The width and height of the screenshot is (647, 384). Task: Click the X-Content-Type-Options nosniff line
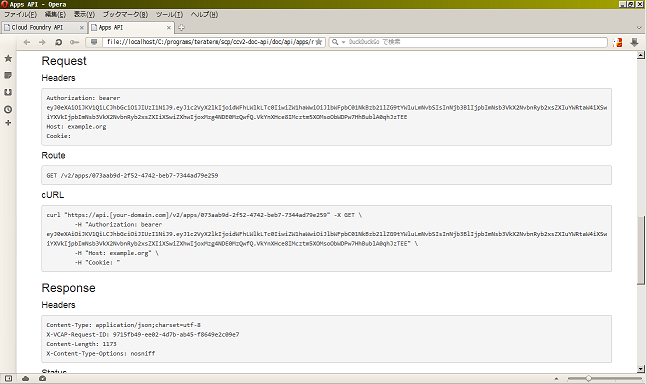[x=101, y=353]
